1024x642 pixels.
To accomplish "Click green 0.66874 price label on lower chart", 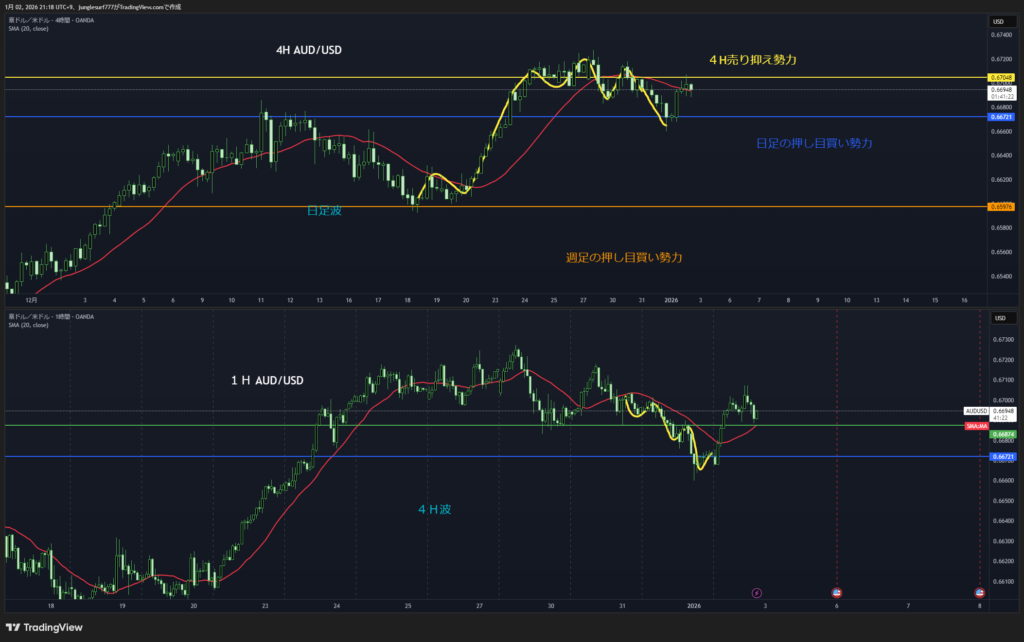I will pos(1001,435).
